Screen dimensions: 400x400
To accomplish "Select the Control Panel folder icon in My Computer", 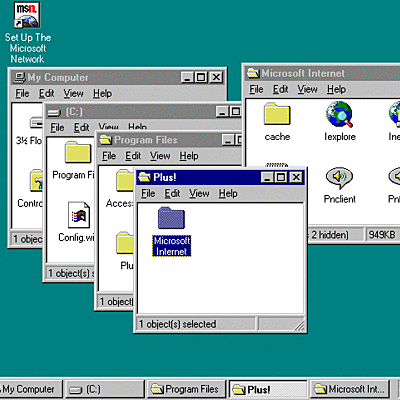I will coord(36,180).
